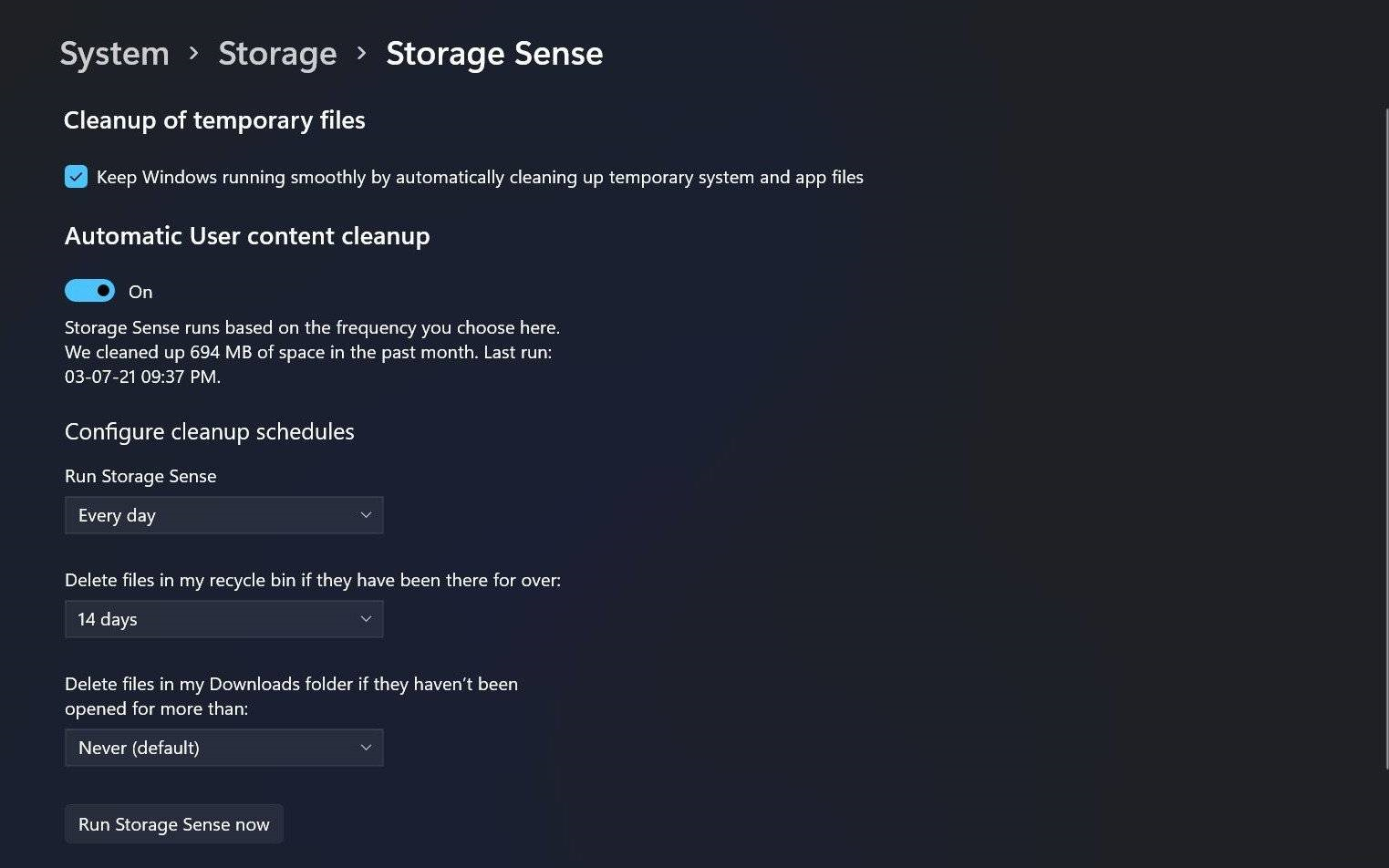This screenshot has width=1389, height=868.
Task: Uncheck the temporary files cleanup checkbox
Action: 76,177
